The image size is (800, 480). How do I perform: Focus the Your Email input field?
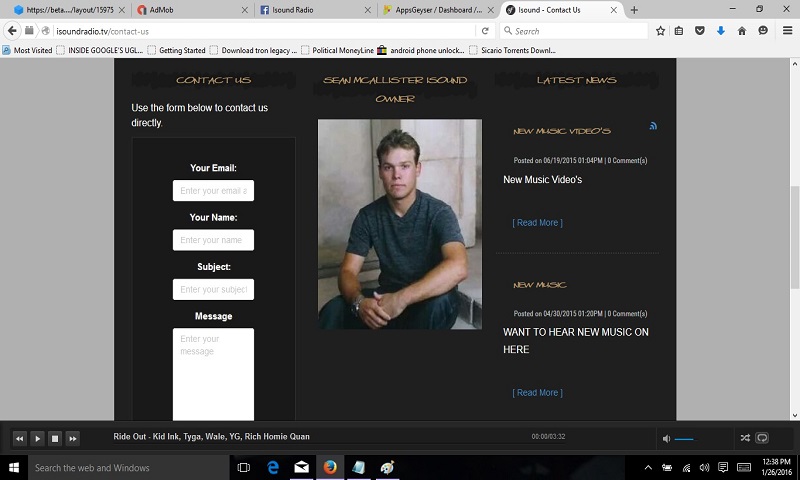point(213,191)
